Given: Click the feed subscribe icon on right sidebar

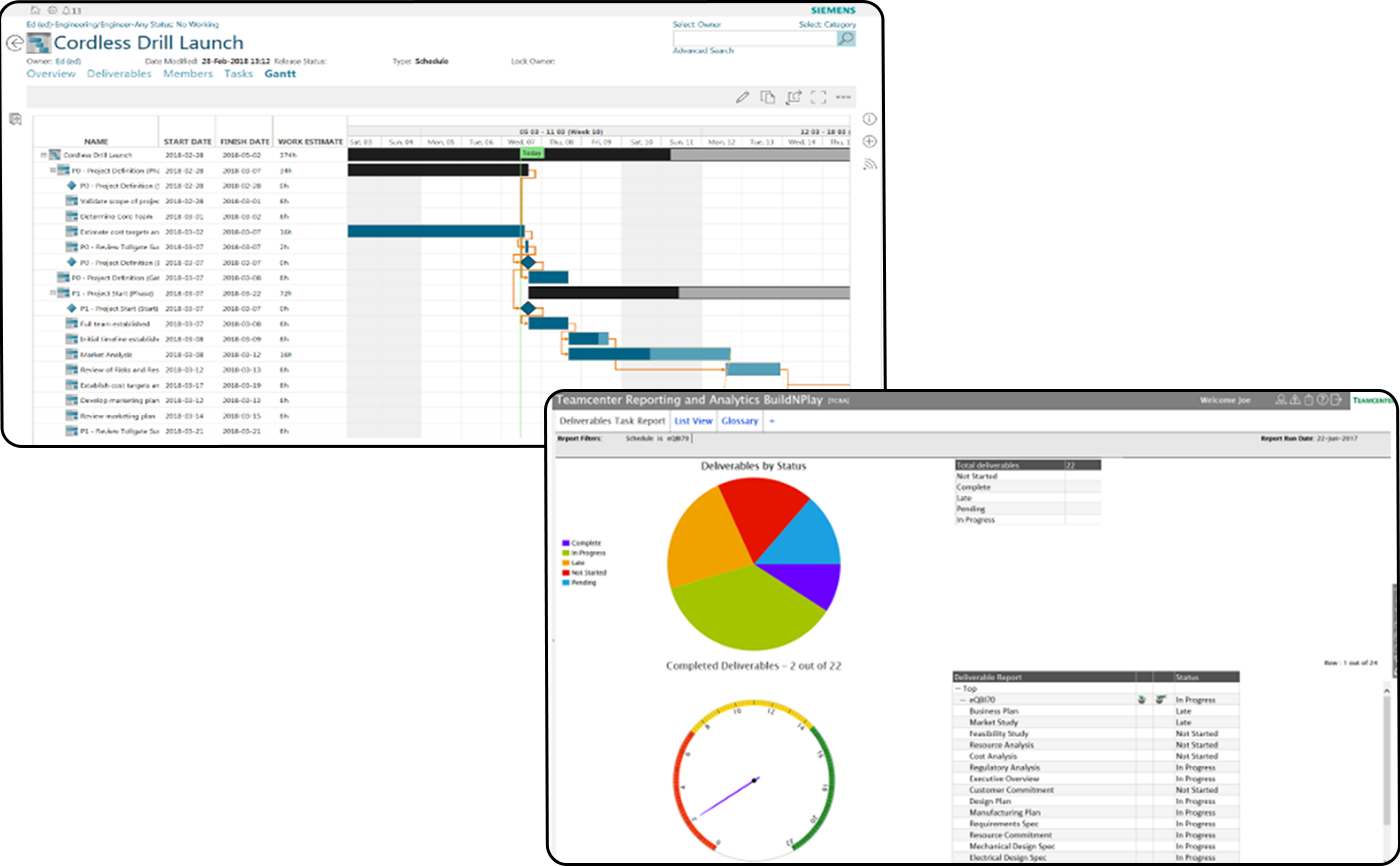Looking at the screenshot, I should [869, 164].
